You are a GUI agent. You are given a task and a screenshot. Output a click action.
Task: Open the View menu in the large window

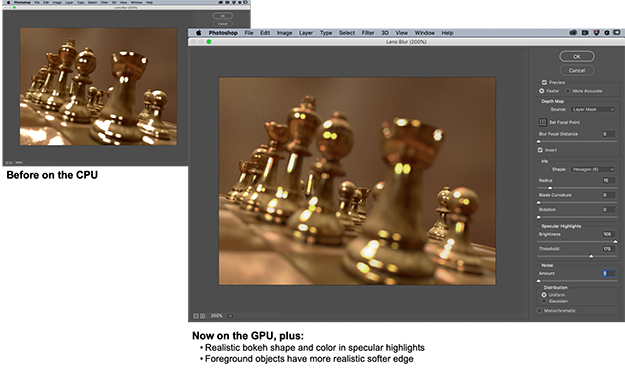401,33
